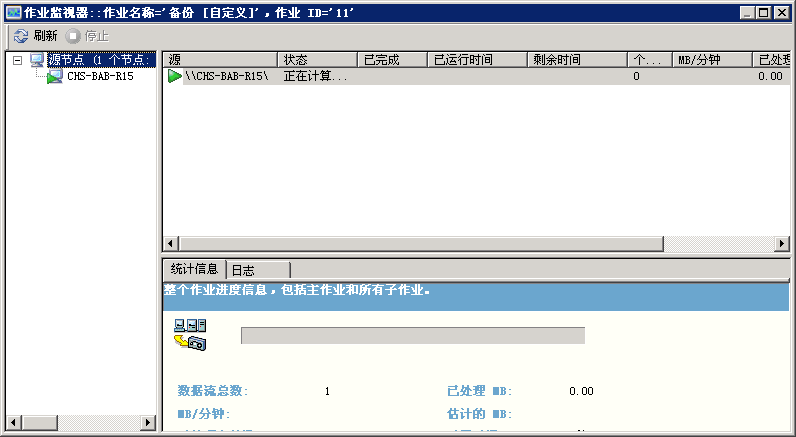
Task: Click the Stop (停止) toolbar button
Action: point(87,36)
